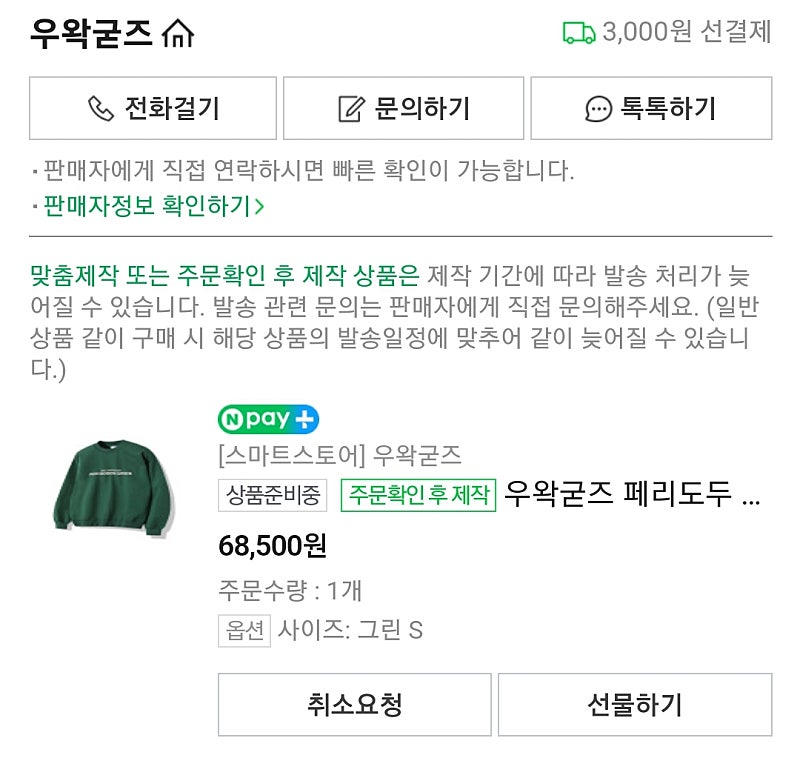Click the Npay plus badge
This screenshot has width=800, height=761.
click(x=268, y=420)
